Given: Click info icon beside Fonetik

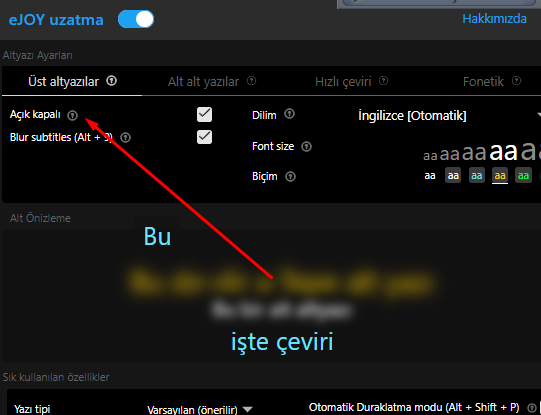Looking at the screenshot, I should click(516, 81).
